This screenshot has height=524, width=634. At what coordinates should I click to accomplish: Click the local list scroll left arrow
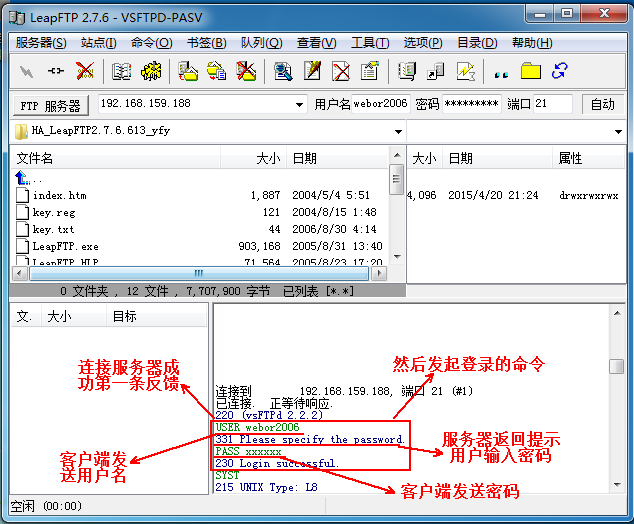(19, 273)
